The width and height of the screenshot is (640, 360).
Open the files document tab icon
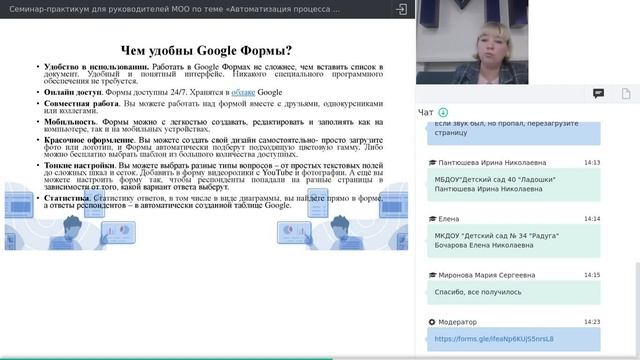(626, 93)
